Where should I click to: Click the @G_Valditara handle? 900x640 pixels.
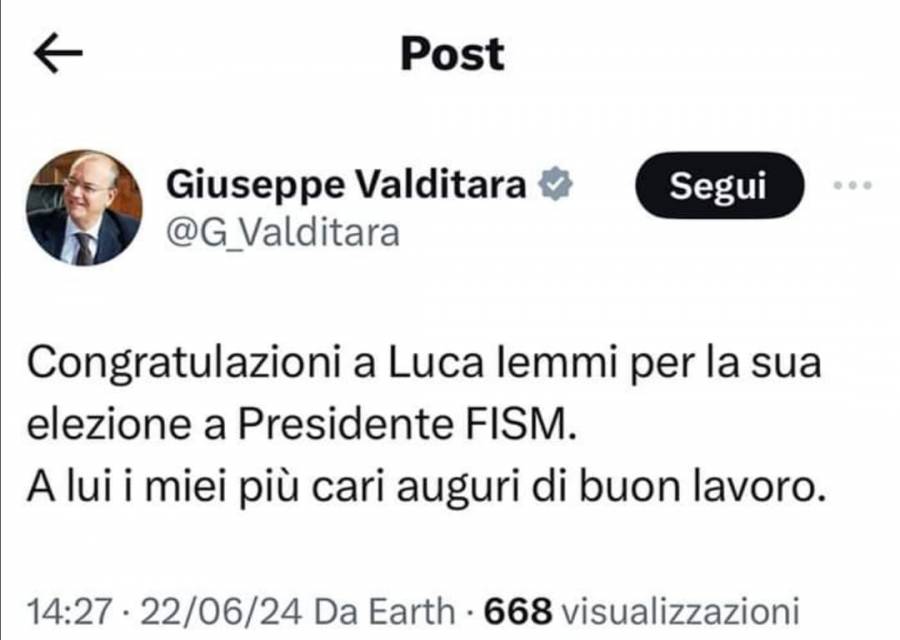[282, 232]
